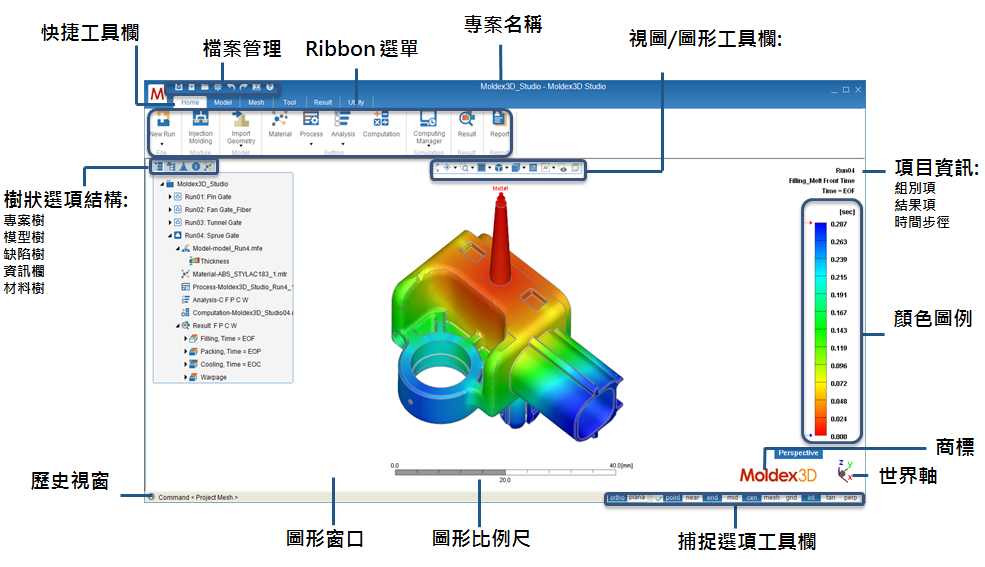Click the isometric cube view icon
Screen dimensions: 985x567
pos(499,168)
